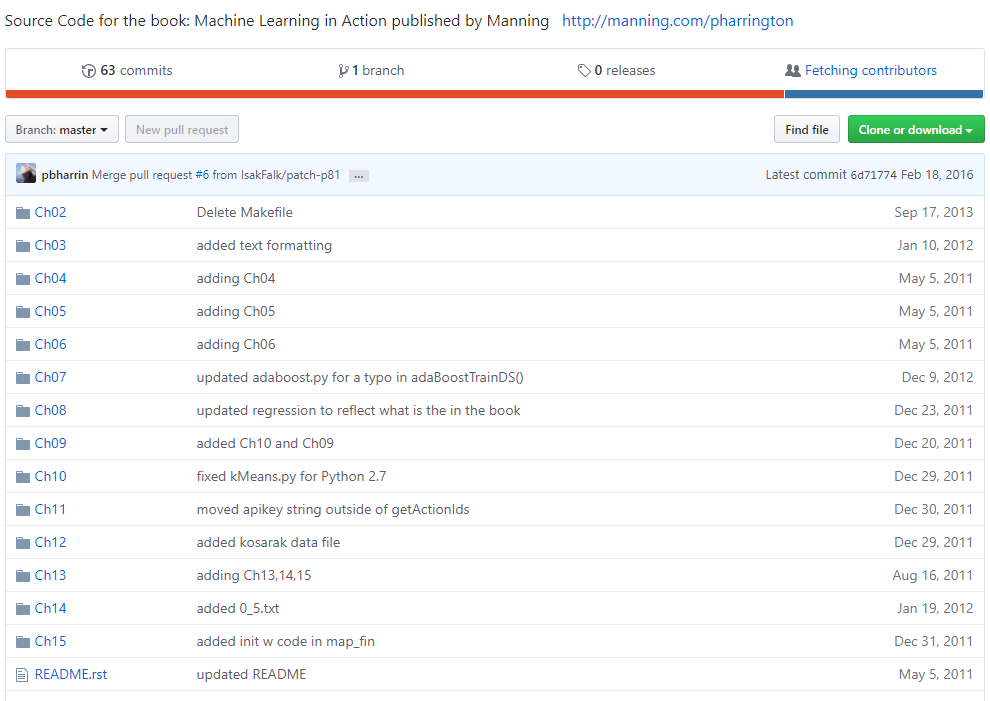View the 0 releases tab
Screen dimensions: 990x701
point(617,71)
